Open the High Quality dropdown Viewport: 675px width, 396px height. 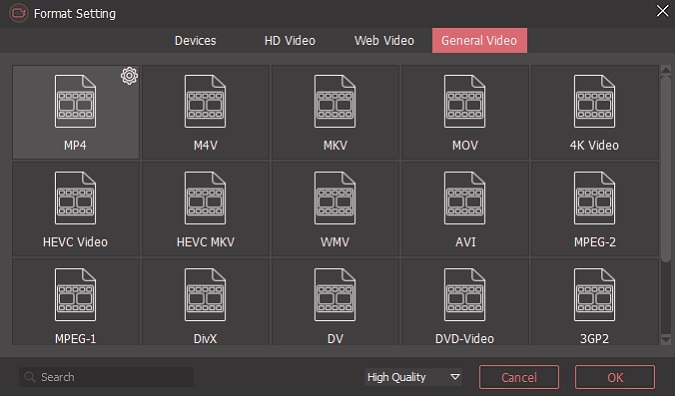413,377
